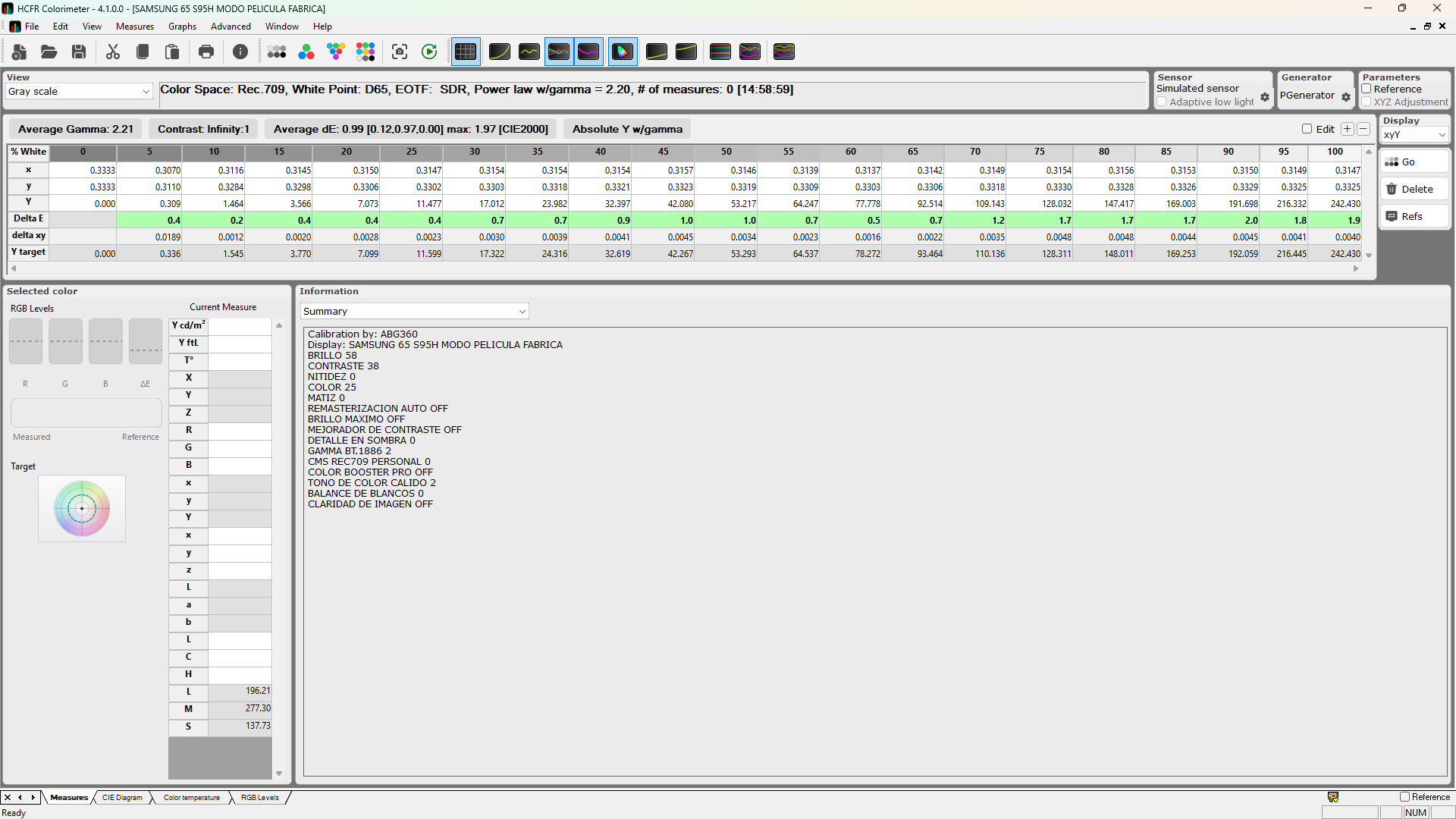Viewport: 1456px width, 819px height.
Task: Click the Current Measure scrollbar down arrow
Action: (x=279, y=773)
